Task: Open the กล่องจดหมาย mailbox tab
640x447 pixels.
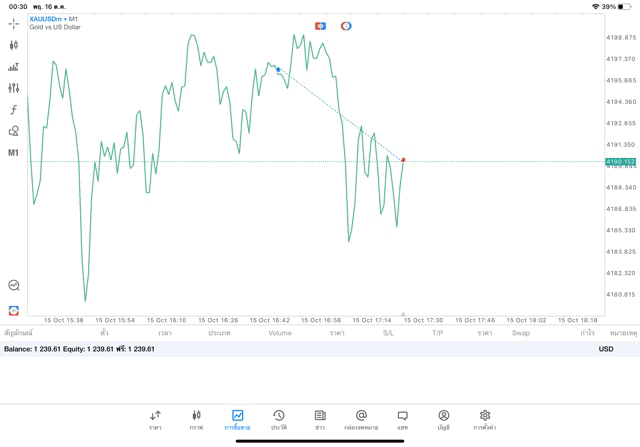Action: tap(361, 419)
